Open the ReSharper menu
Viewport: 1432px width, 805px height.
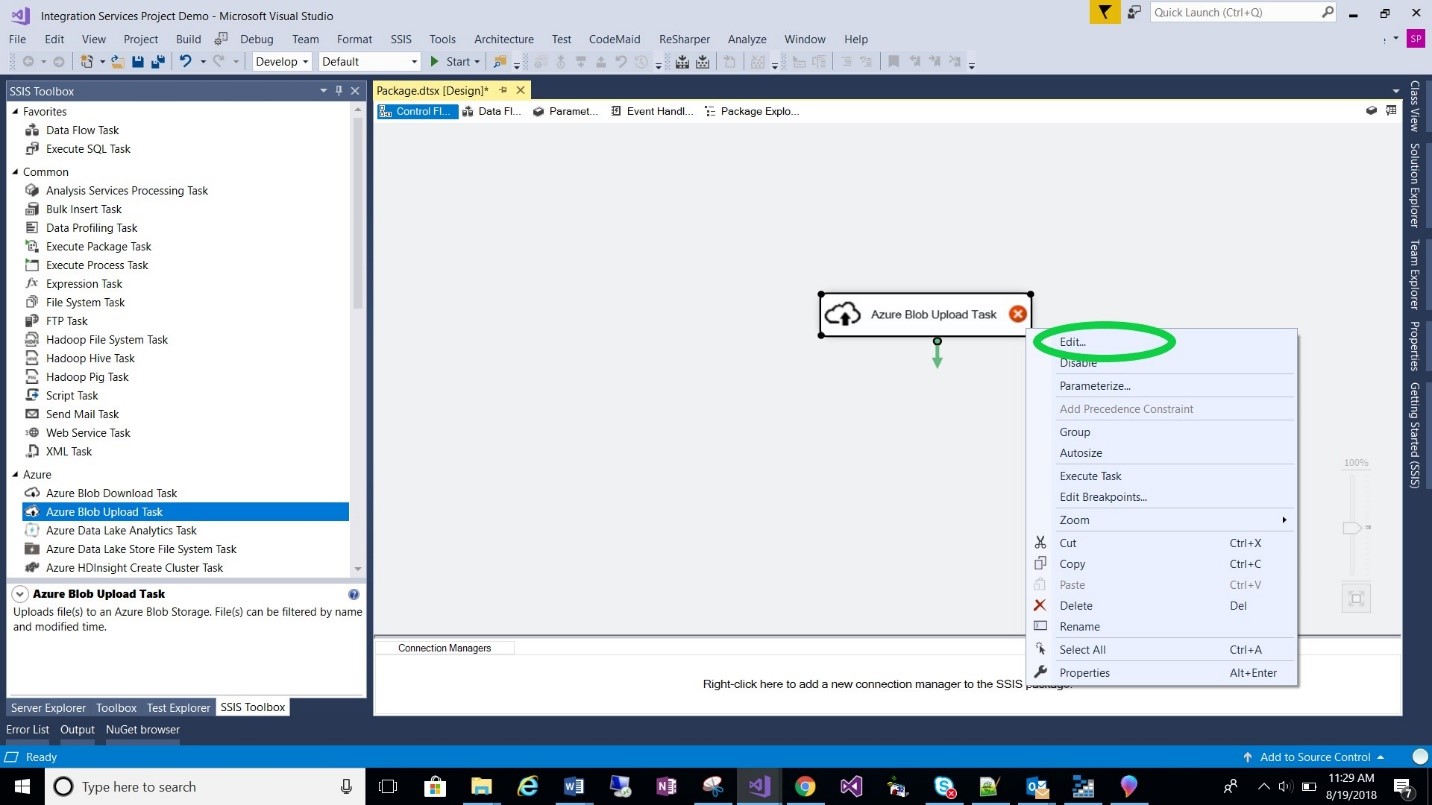point(683,39)
